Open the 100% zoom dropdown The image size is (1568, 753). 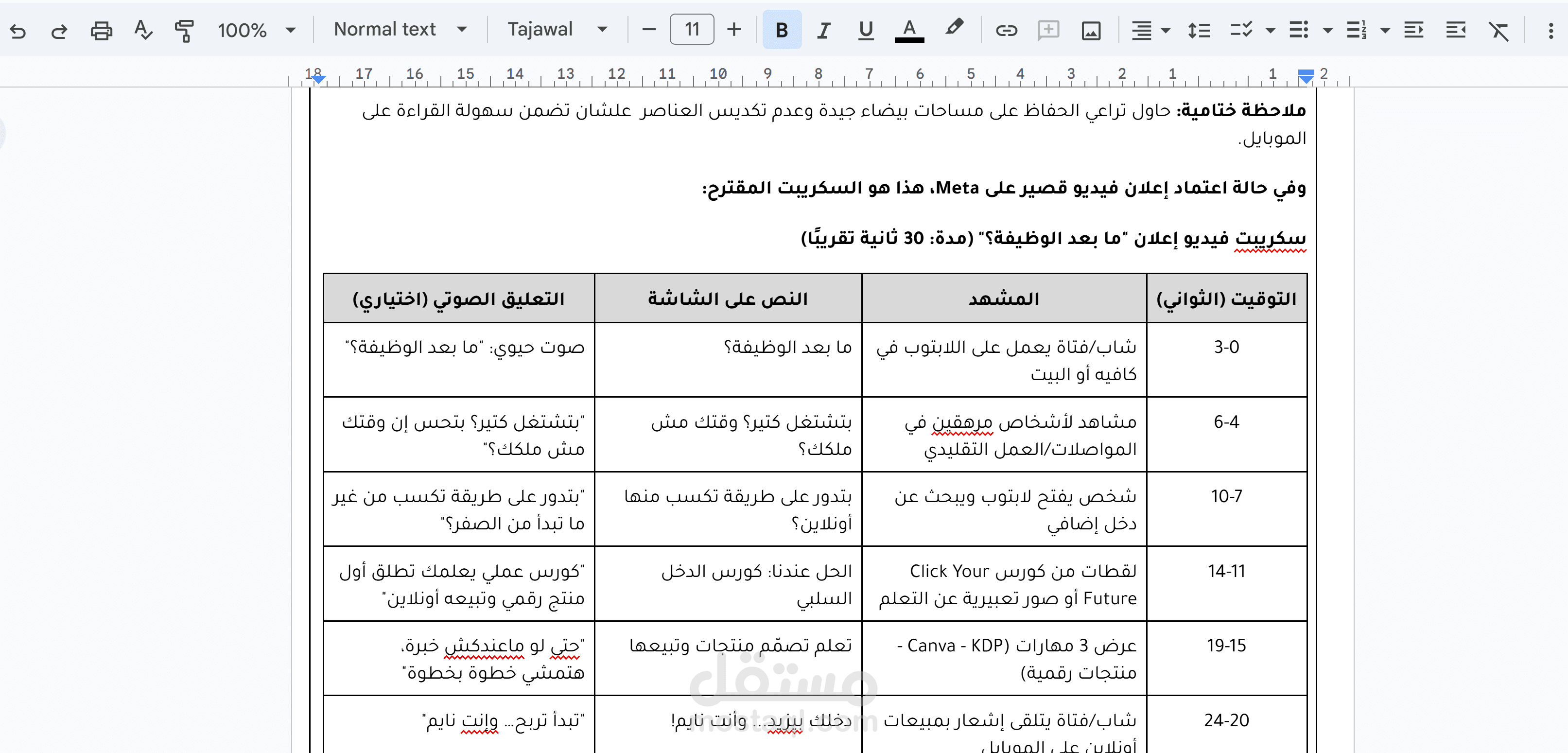tap(256, 30)
